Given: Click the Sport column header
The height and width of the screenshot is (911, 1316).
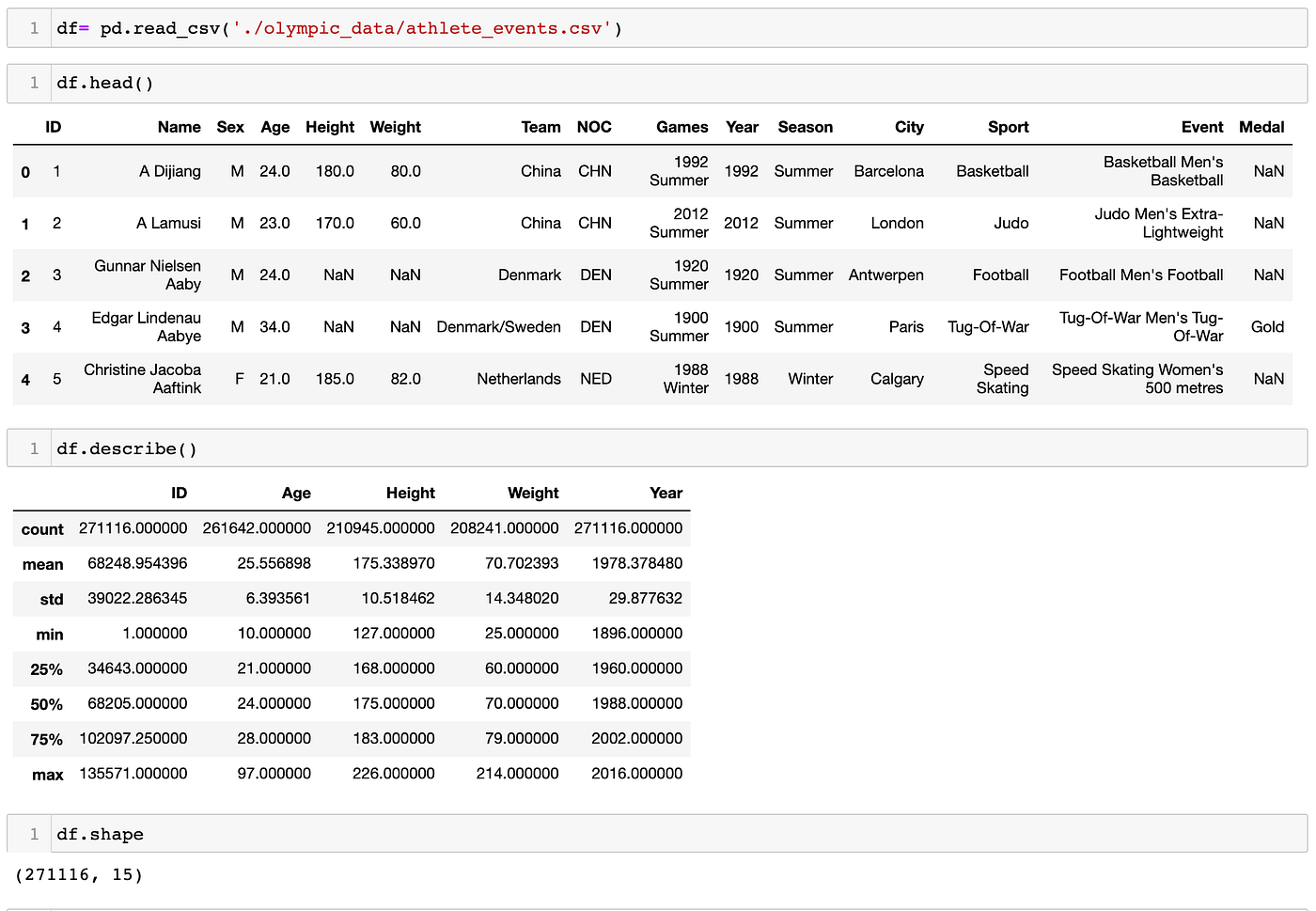Looking at the screenshot, I should (1008, 127).
